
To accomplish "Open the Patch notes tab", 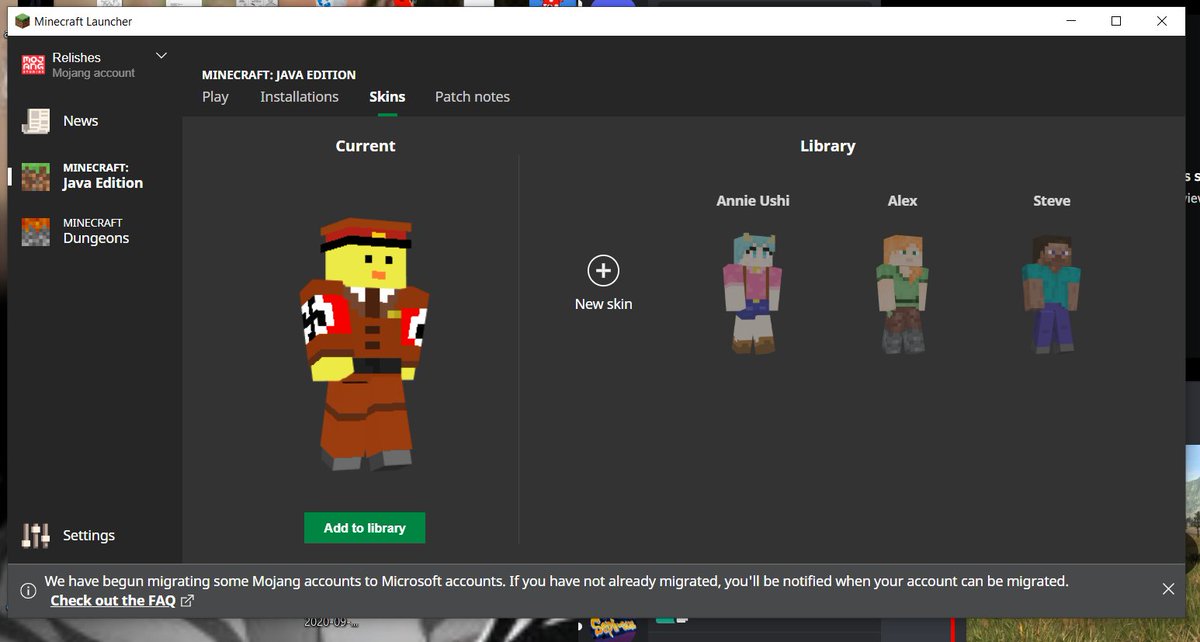I will [x=472, y=97].
